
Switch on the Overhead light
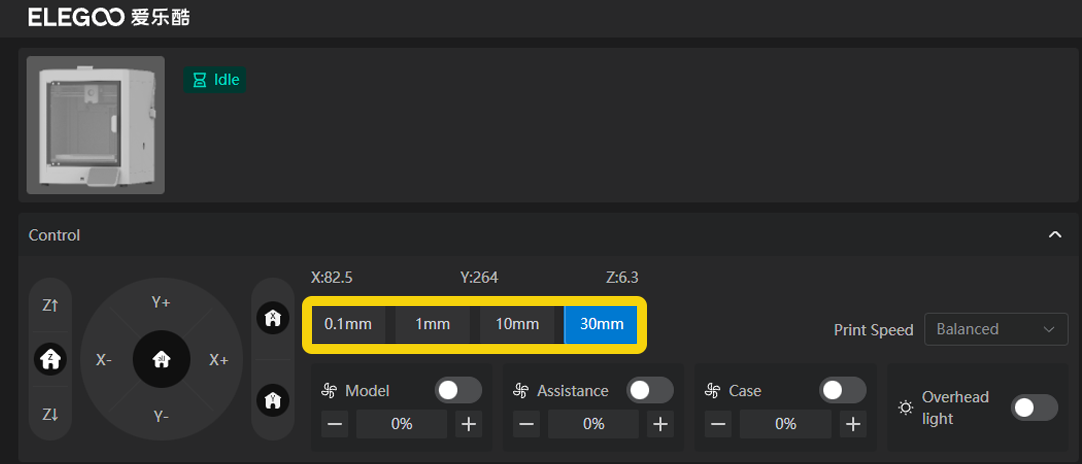1034,407
